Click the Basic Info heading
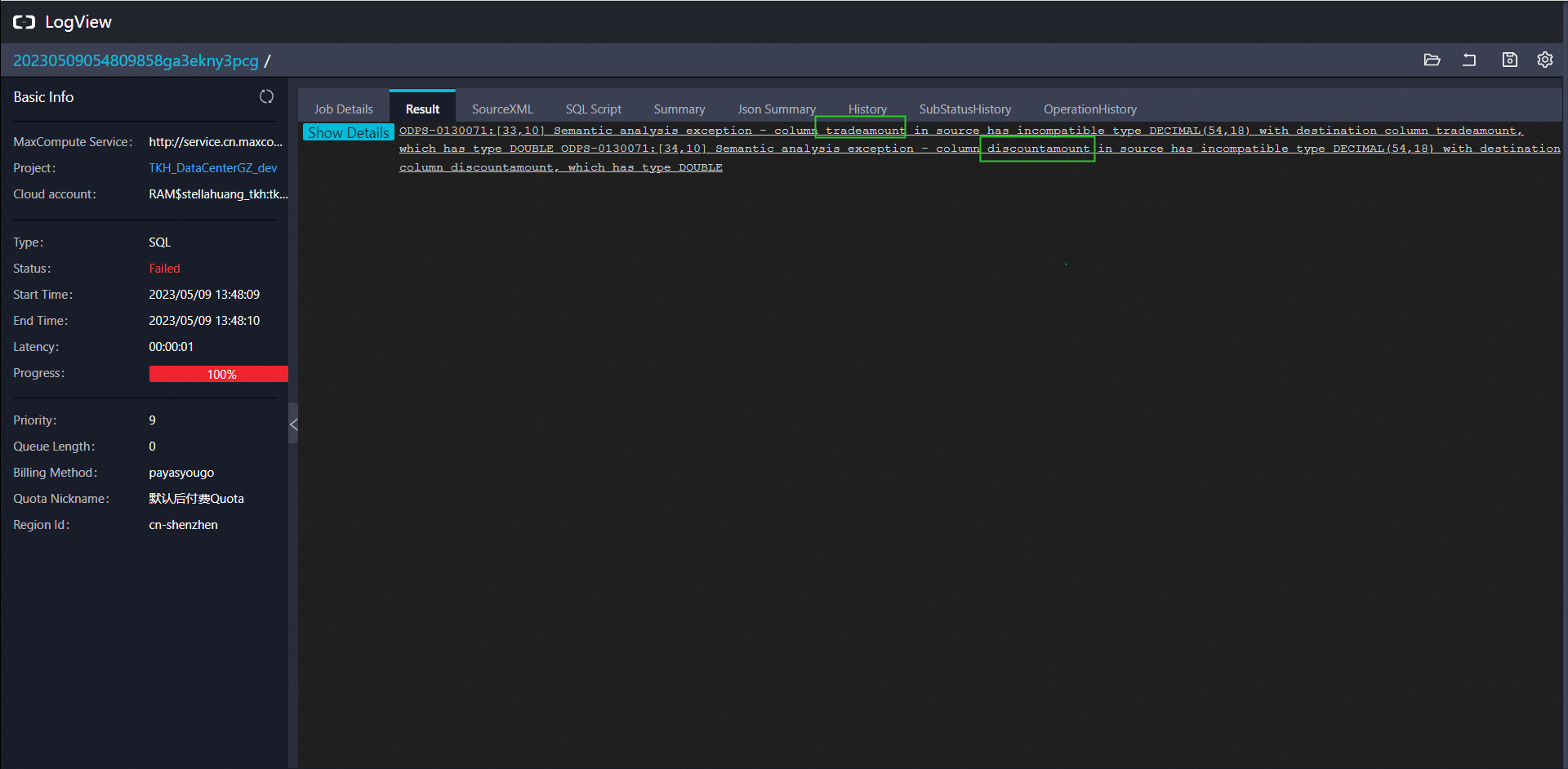This screenshot has width=1568, height=769. 43,96
